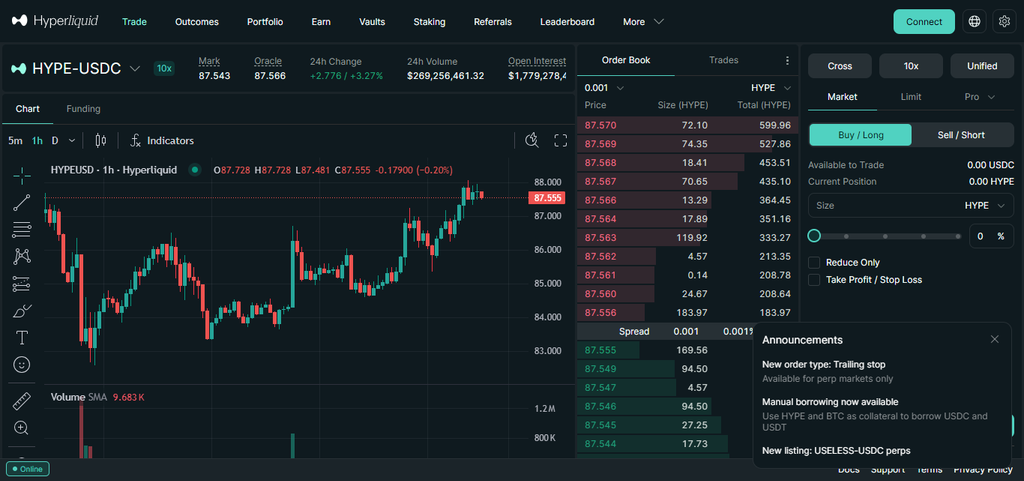Check Take Profit / Stop Loss
This screenshot has height=481, width=1024.
point(814,279)
